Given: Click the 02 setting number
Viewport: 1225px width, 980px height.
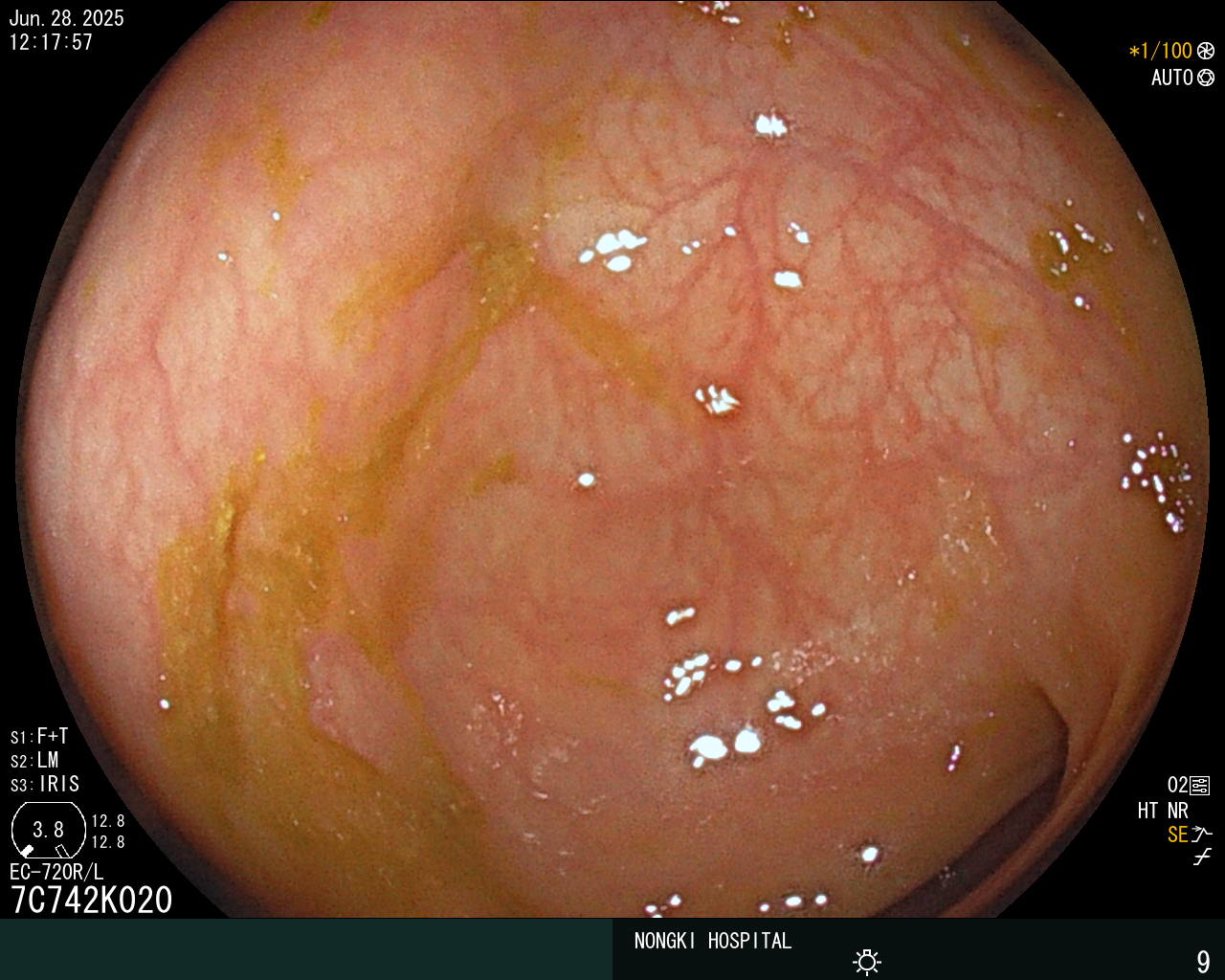Looking at the screenshot, I should pos(1177,786).
